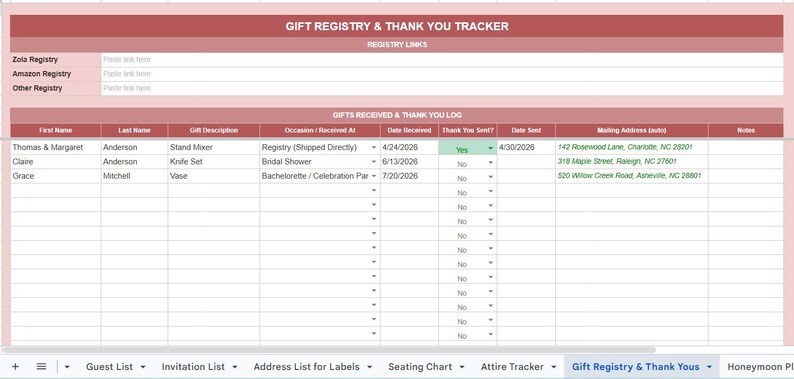794x379 pixels.
Task: Switch to the Invitation List tab
Action: pos(193,367)
